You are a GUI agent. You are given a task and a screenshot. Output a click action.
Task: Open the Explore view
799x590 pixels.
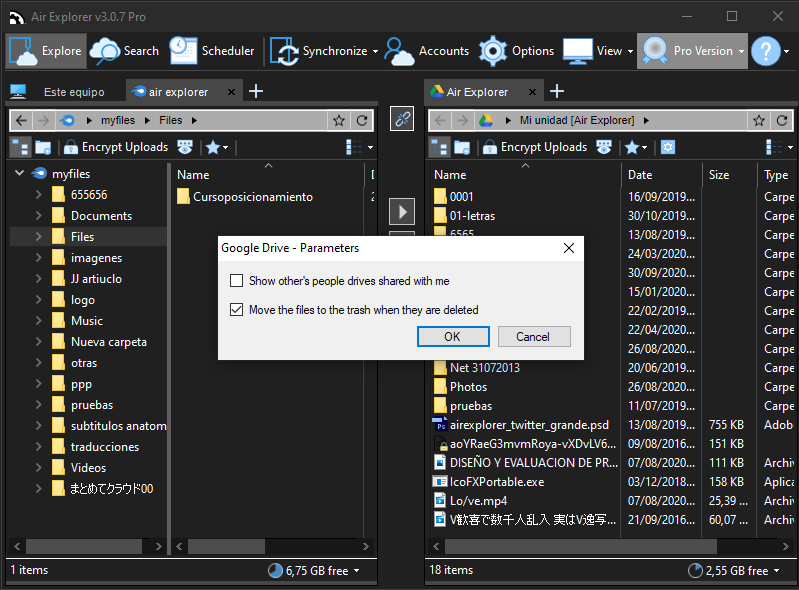pos(46,51)
